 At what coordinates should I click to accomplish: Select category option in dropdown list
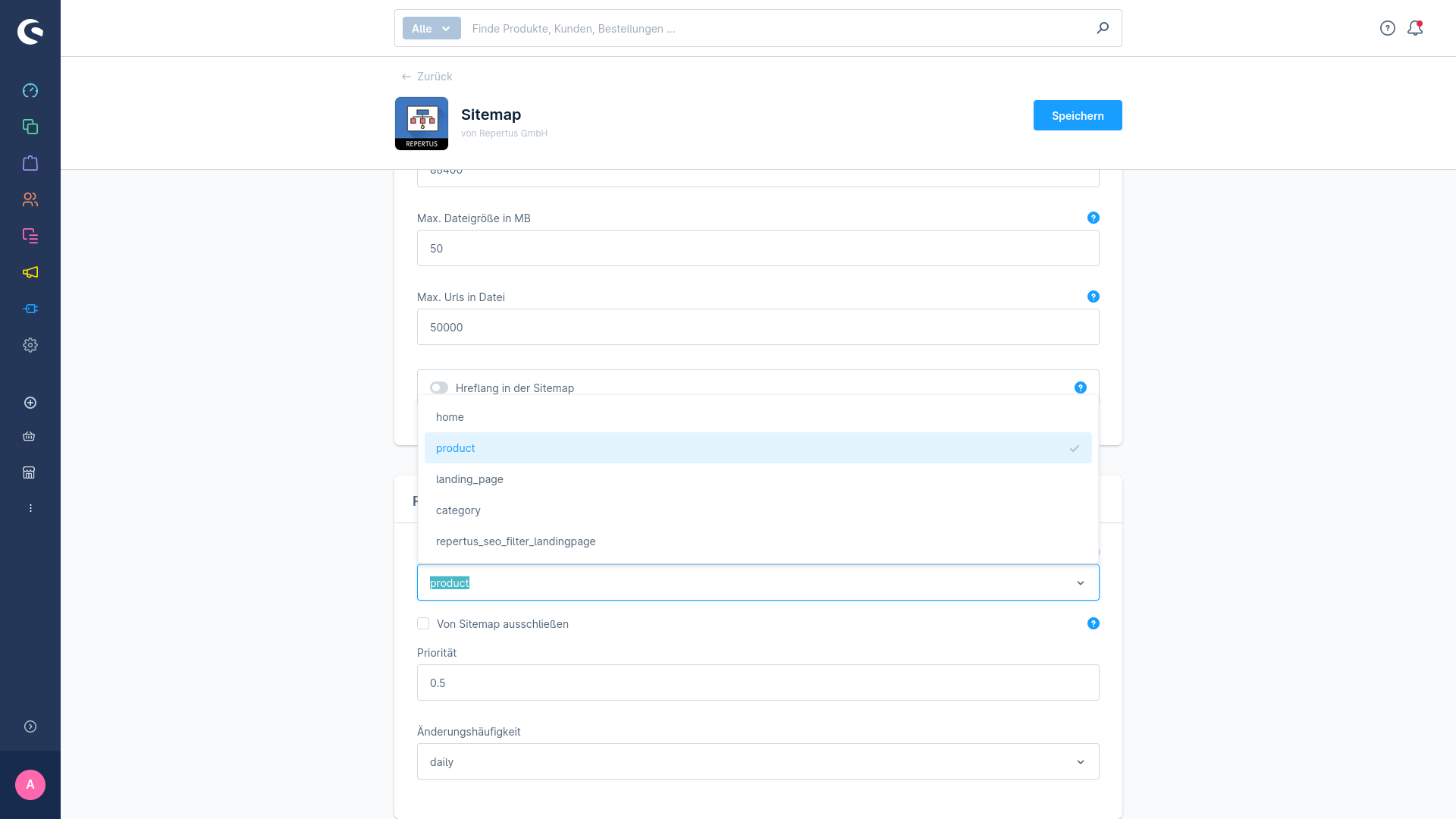click(758, 510)
